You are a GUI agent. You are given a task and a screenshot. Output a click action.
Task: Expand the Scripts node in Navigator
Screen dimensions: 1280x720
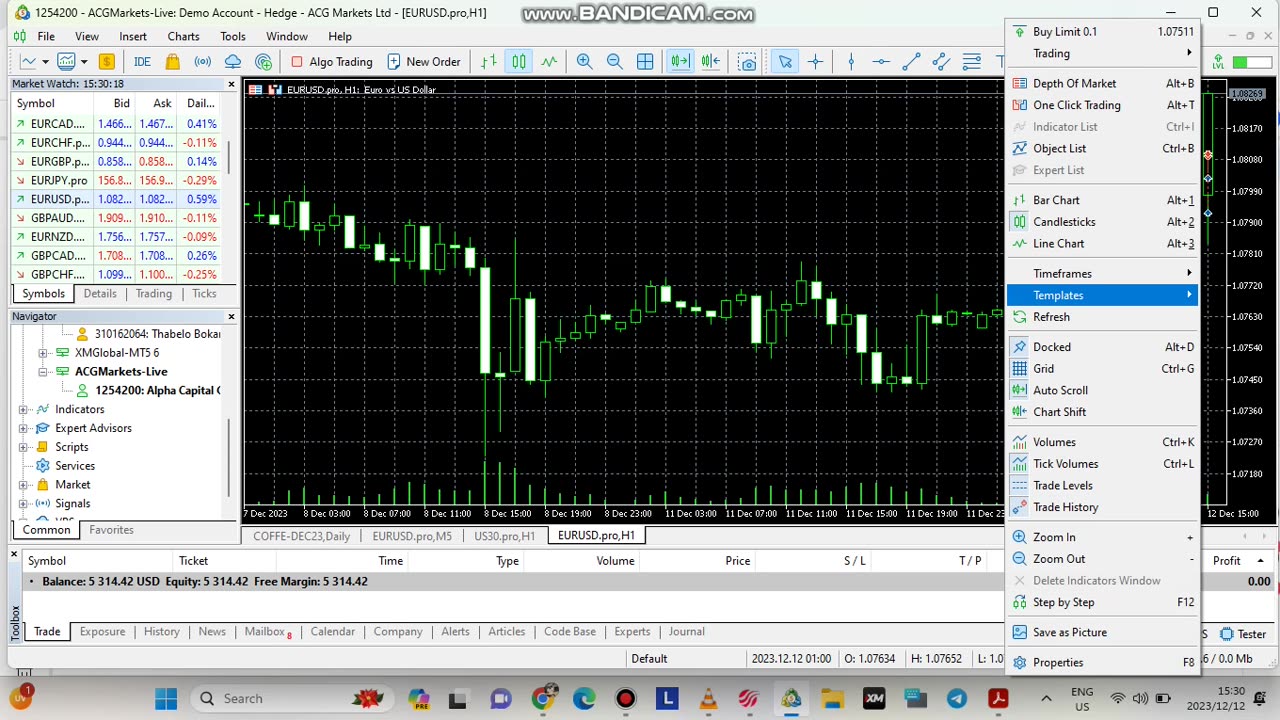(23, 447)
